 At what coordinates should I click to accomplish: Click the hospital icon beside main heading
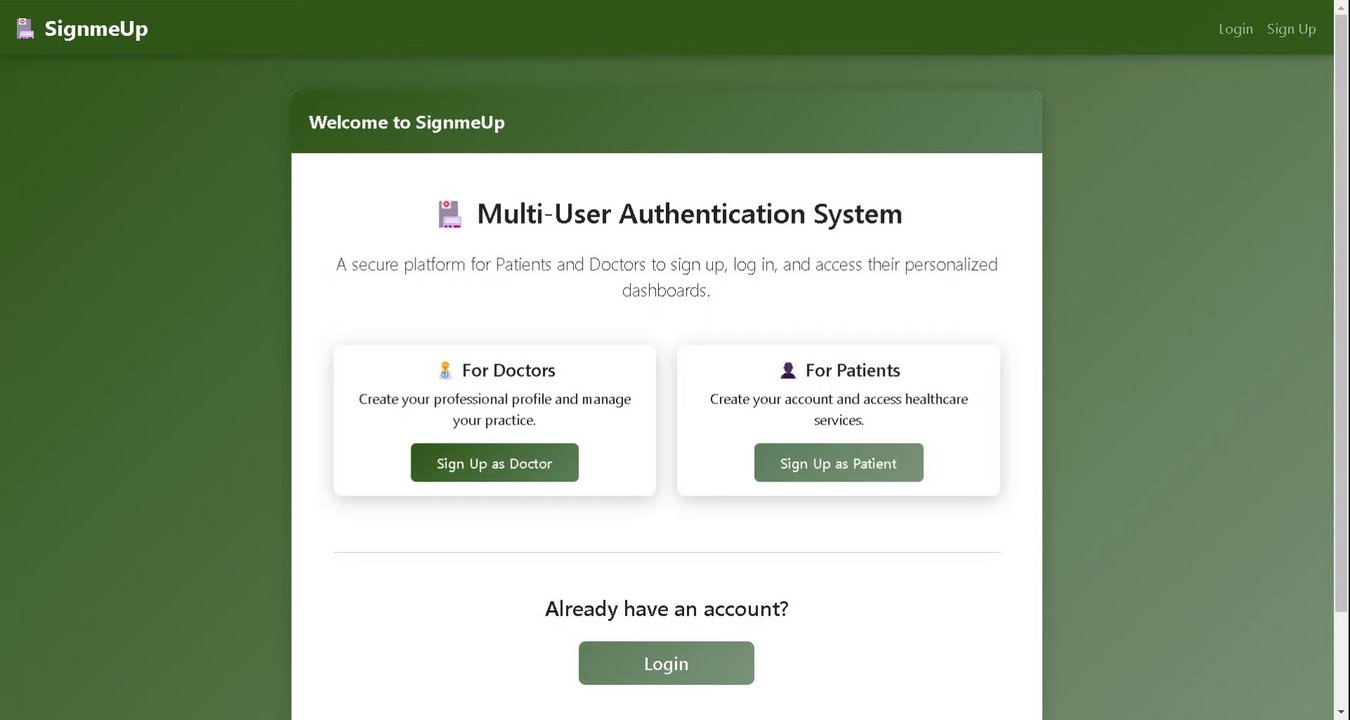[450, 214]
